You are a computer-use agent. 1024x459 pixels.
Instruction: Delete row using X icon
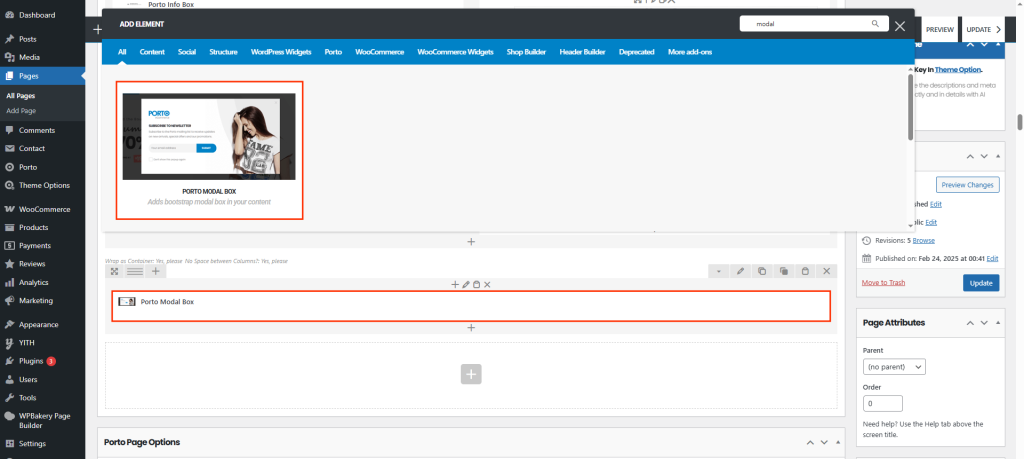[826, 271]
